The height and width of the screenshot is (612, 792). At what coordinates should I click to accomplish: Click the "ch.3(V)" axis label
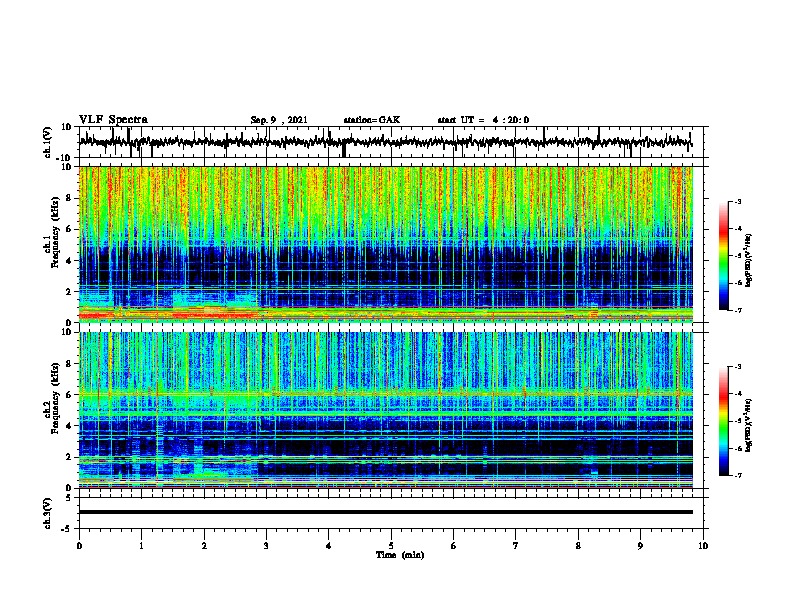[x=48, y=513]
